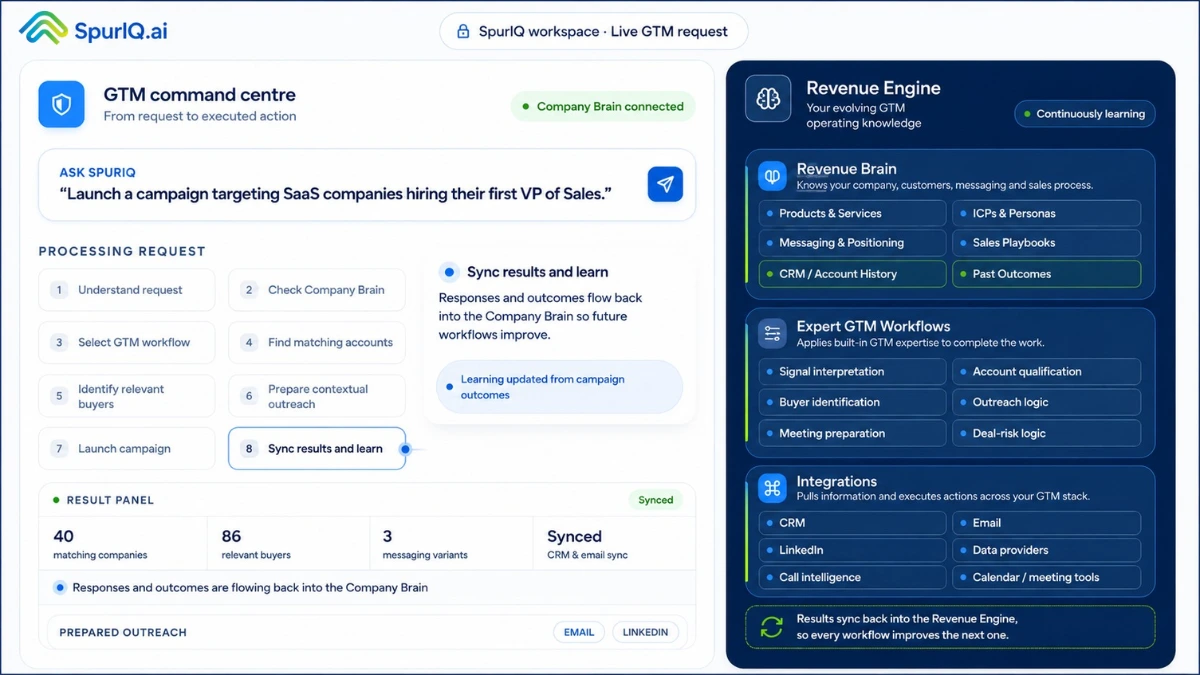Send the Ask SpurIQ request
The image size is (1200, 675).
665,184
